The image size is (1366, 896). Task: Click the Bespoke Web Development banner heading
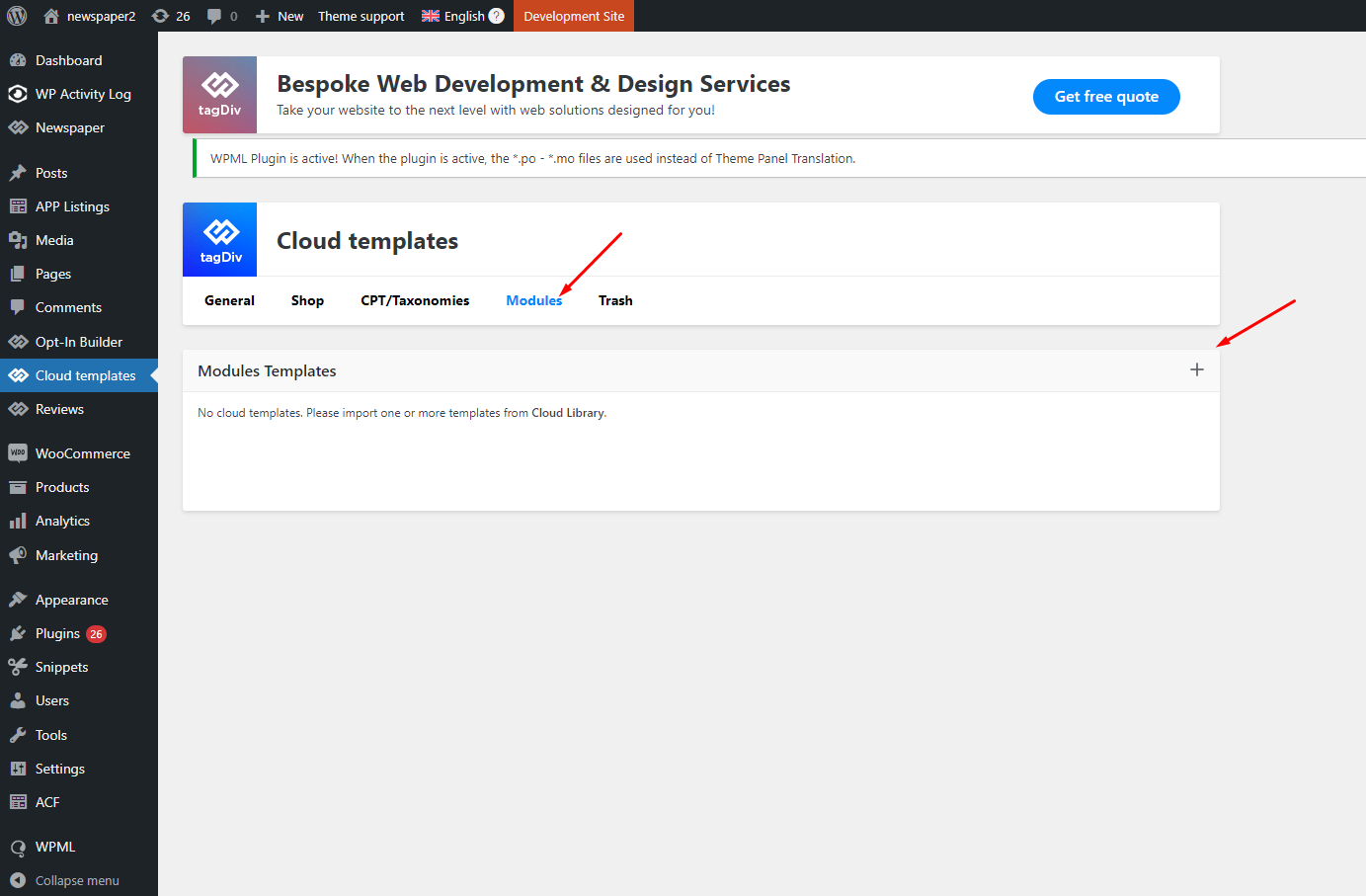pyautogui.click(x=533, y=84)
